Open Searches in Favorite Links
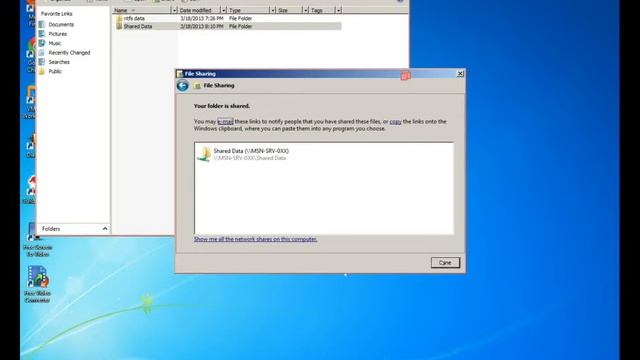 coord(59,62)
